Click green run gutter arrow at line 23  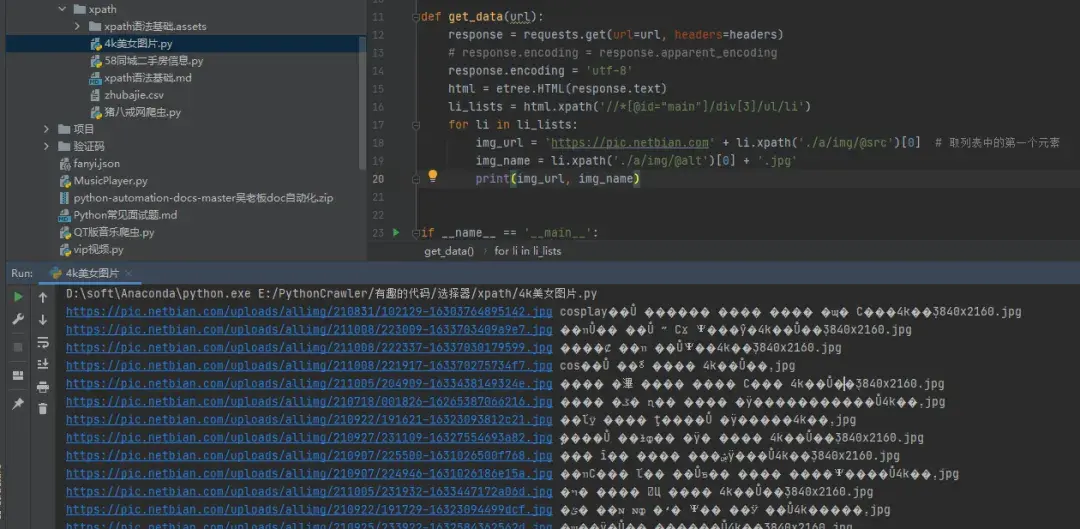[x=396, y=233]
